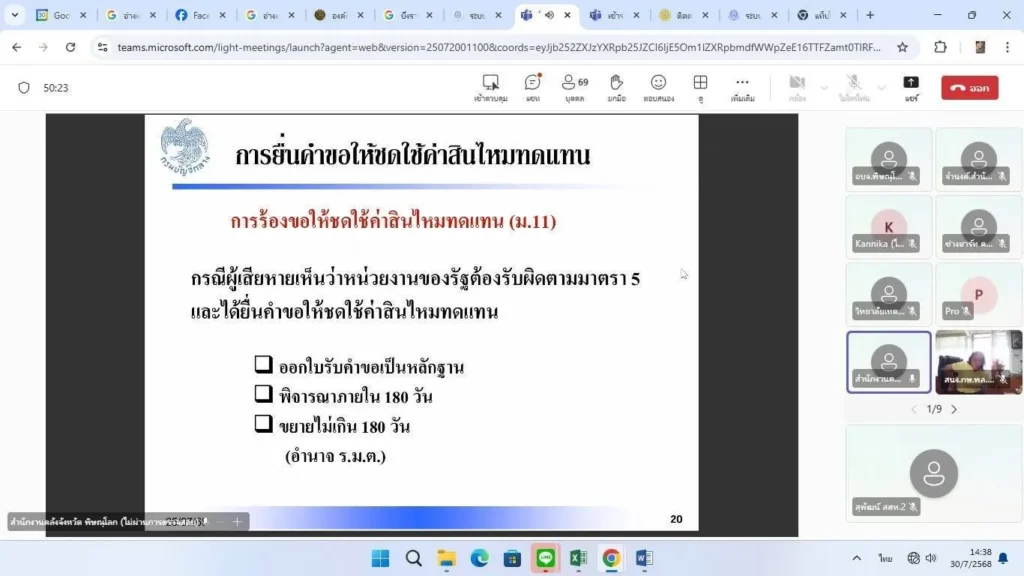Select the large bottom participant avatar tile
Viewport: 1024px width, 576px height.
934,473
